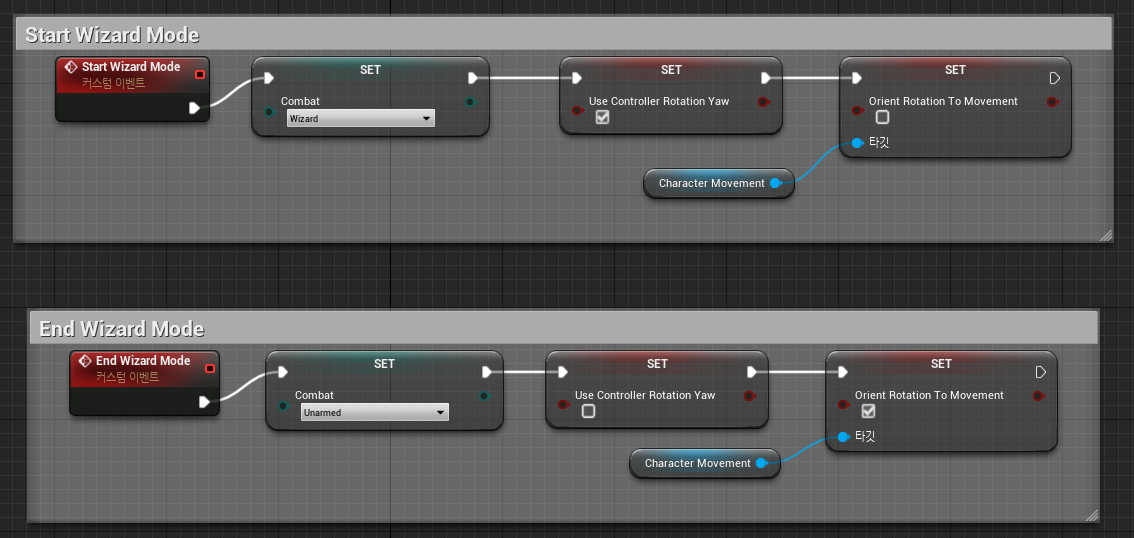Click resize handle of Start Wizard Mode comment box

[1106, 235]
